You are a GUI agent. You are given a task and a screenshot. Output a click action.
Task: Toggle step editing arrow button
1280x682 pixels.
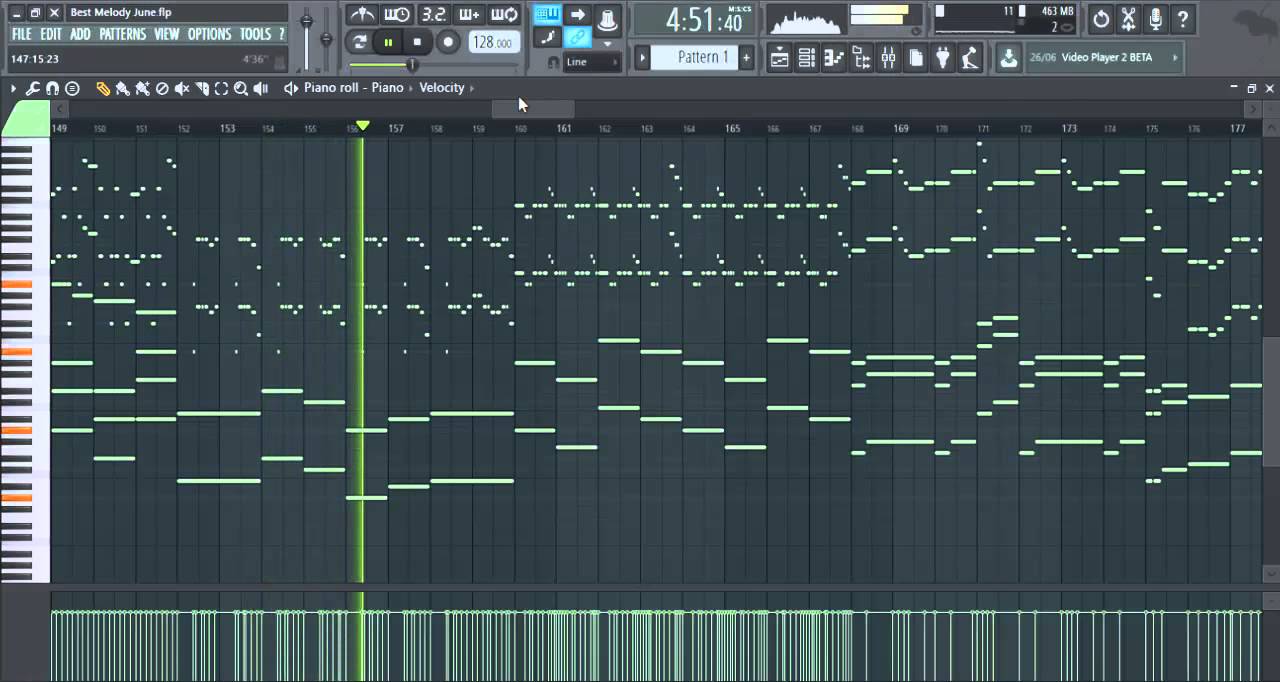[577, 14]
